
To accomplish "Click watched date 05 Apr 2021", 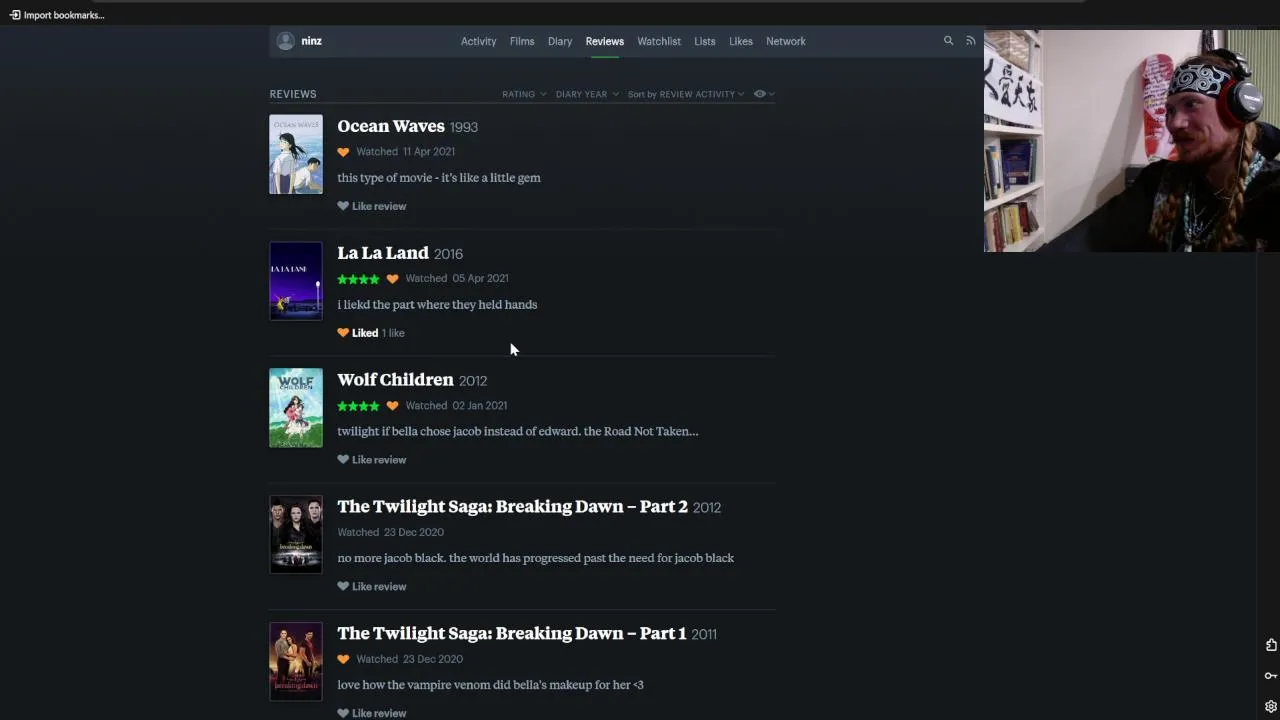I will [x=480, y=279].
